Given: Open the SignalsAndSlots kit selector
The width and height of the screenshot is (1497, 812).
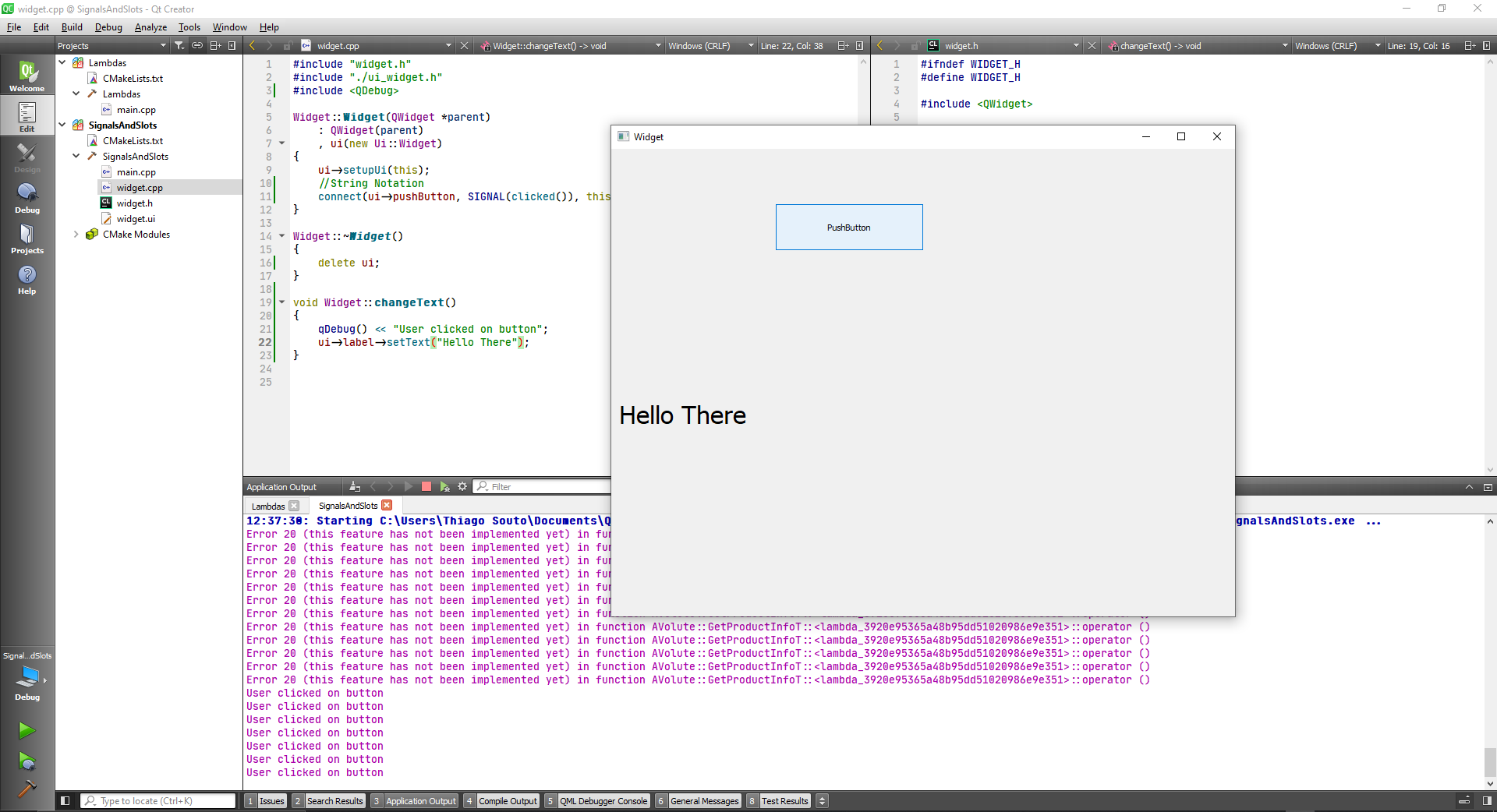Looking at the screenshot, I should (x=27, y=676).
